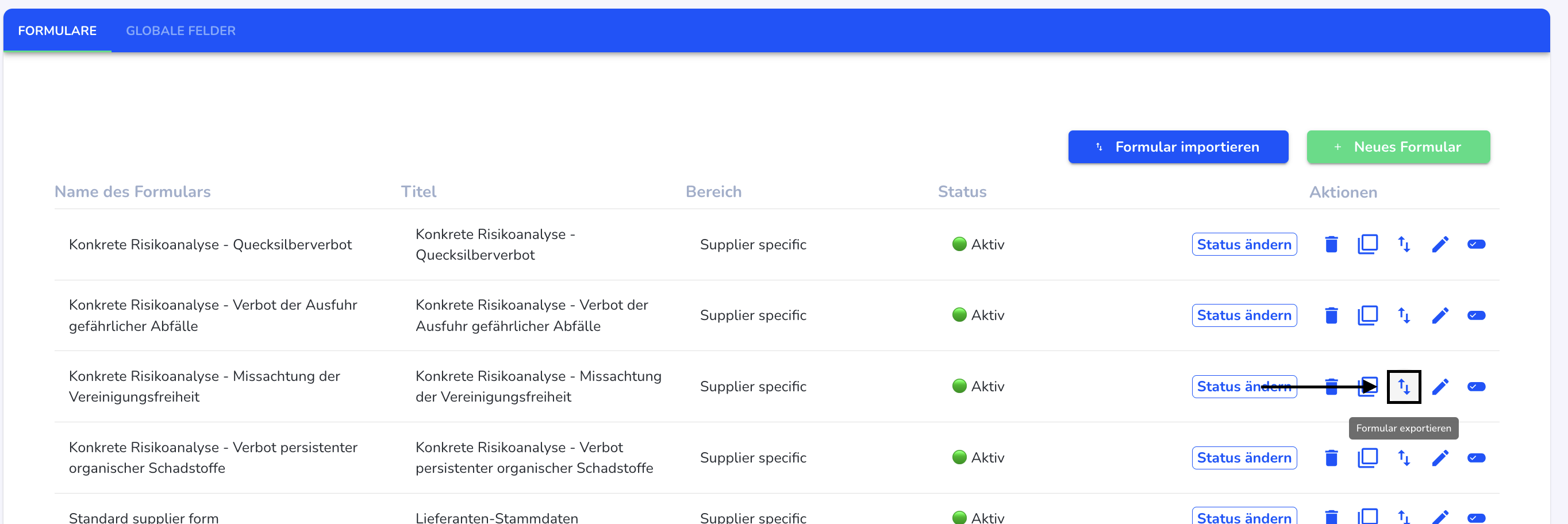Select form name 'Konkrete Risikoanalyse - Quecksilberverbot'
1568x524 pixels.
pyautogui.click(x=210, y=245)
